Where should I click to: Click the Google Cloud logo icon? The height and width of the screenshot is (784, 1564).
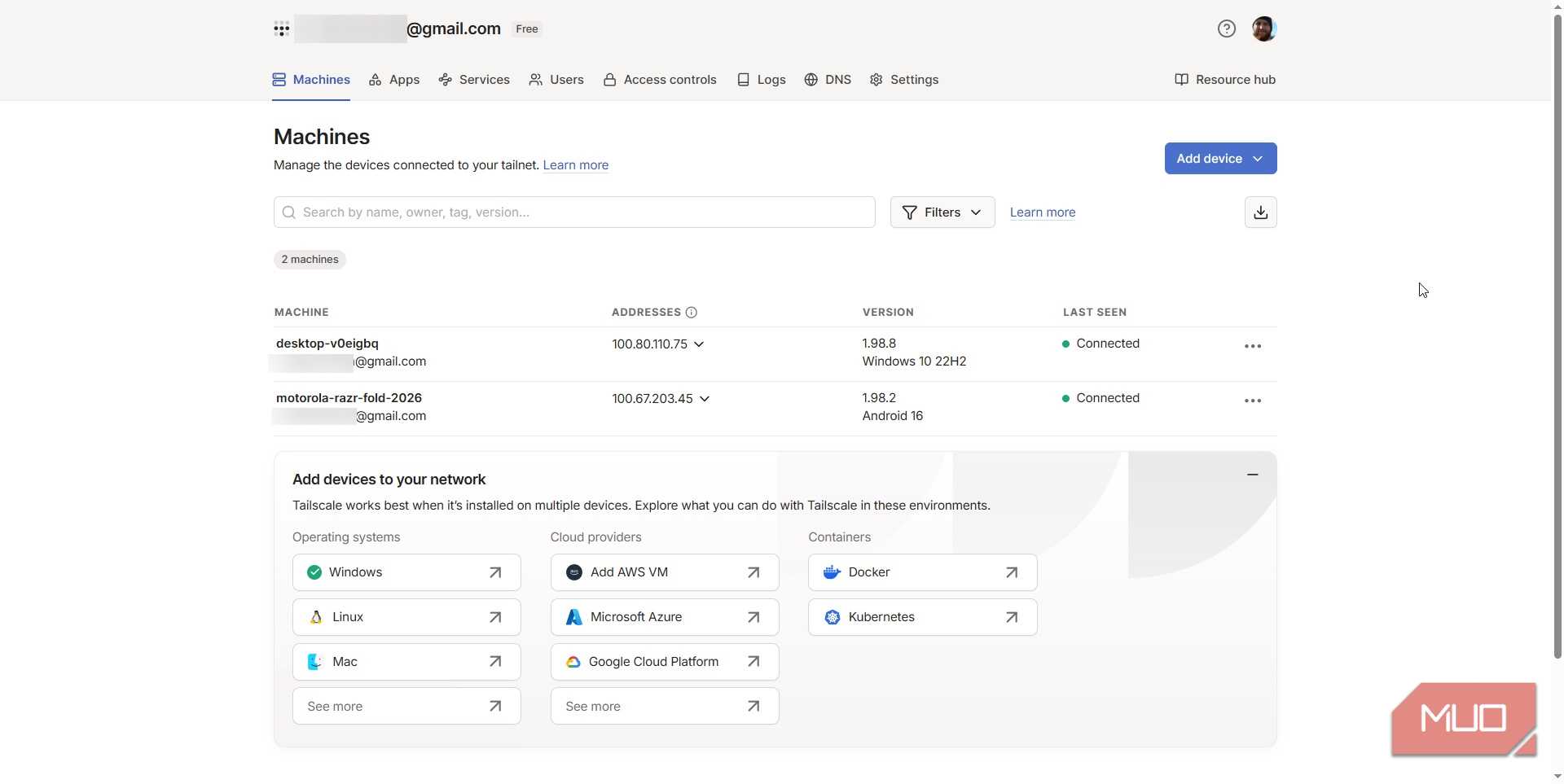[x=573, y=662]
